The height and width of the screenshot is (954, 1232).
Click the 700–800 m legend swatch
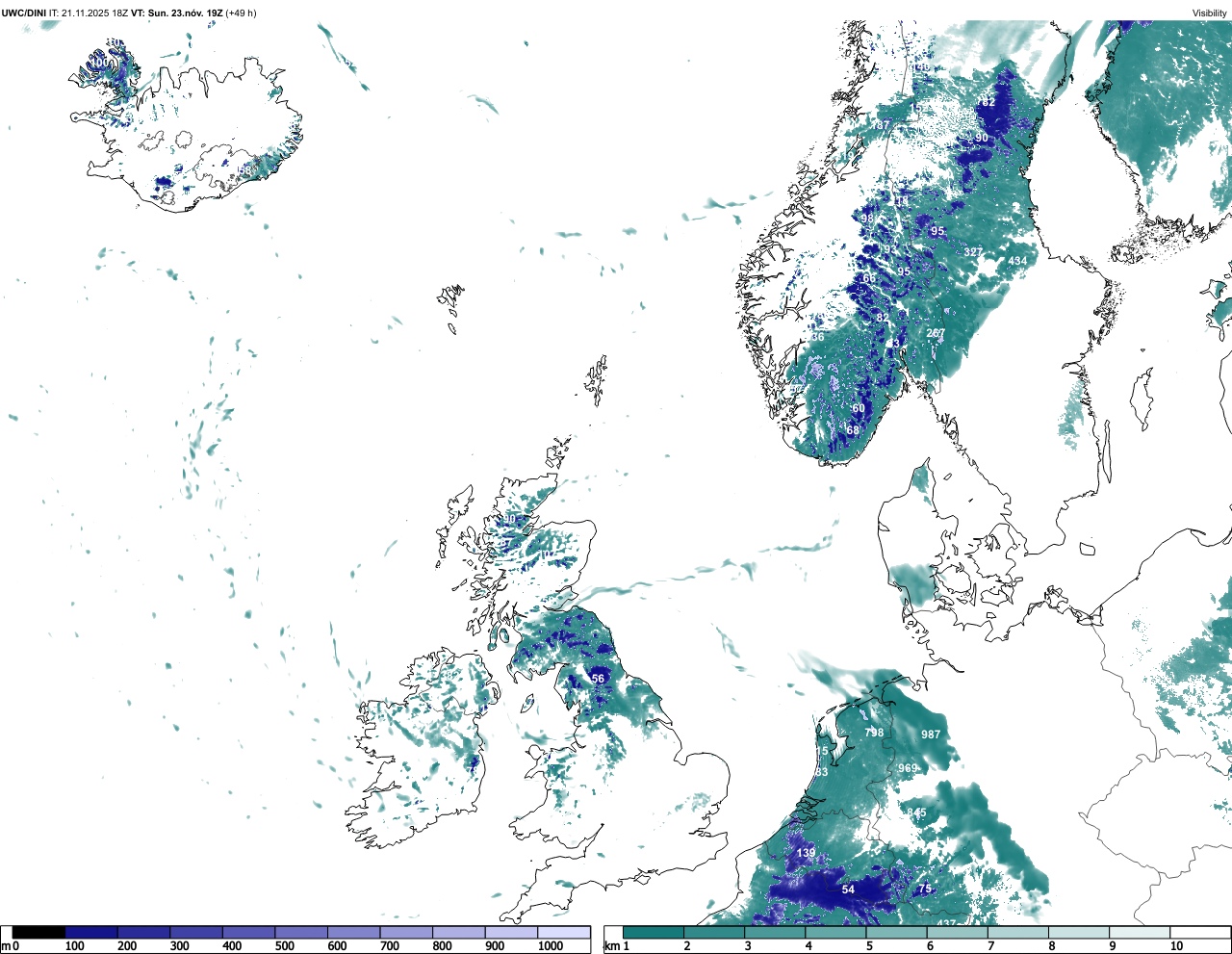pos(406,932)
